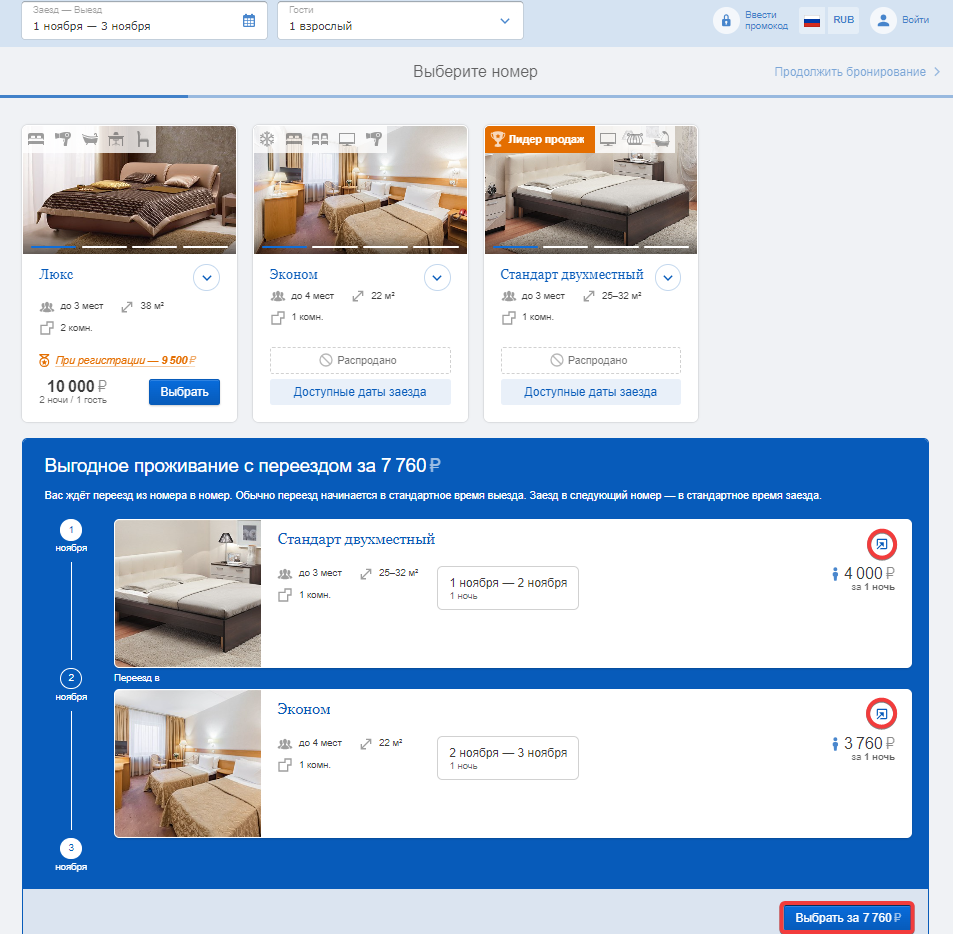The image size is (953, 934).
Task: Click the Войти sign-in link
Action: [x=915, y=20]
